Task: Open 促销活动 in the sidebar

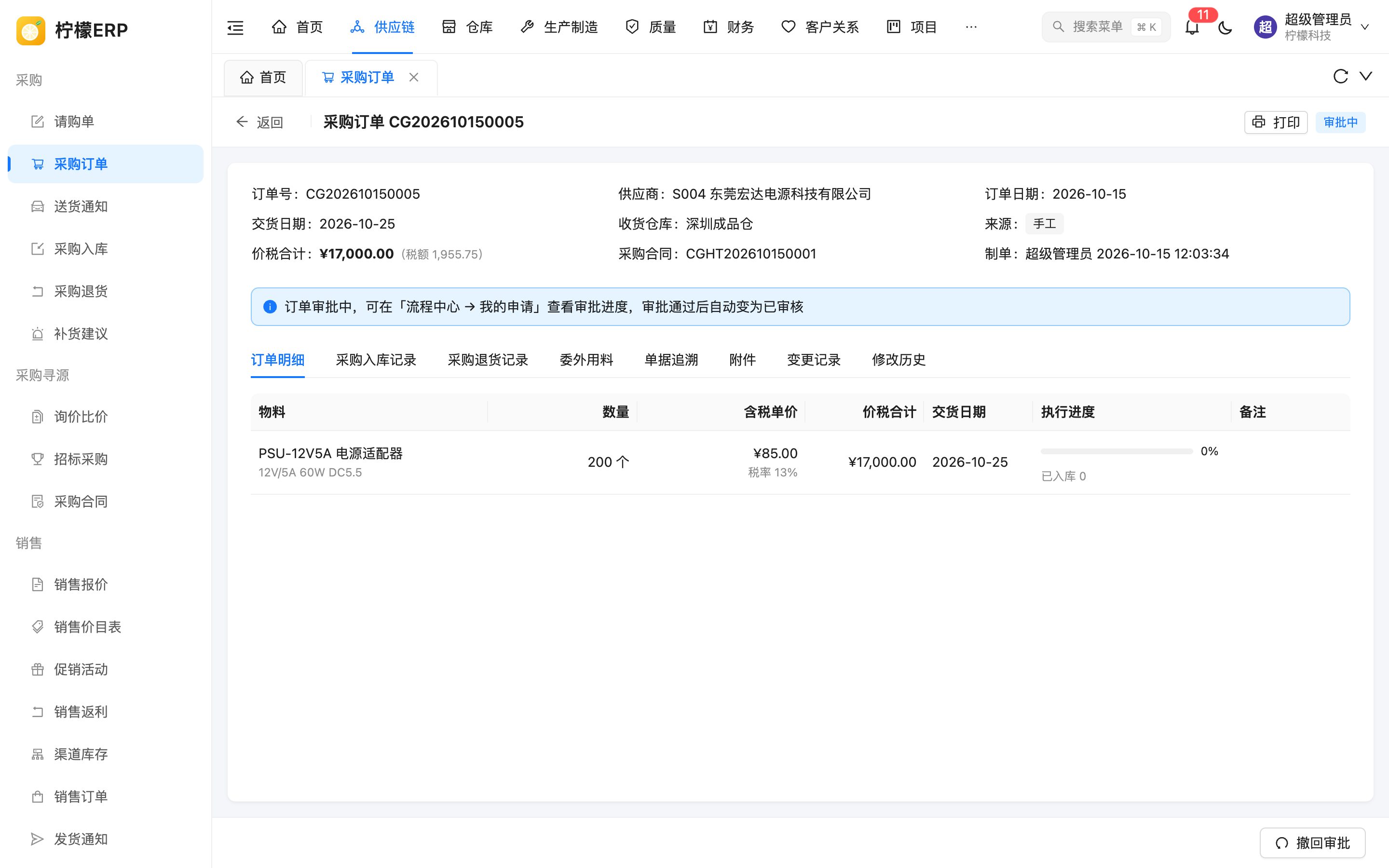Action: [x=106, y=669]
